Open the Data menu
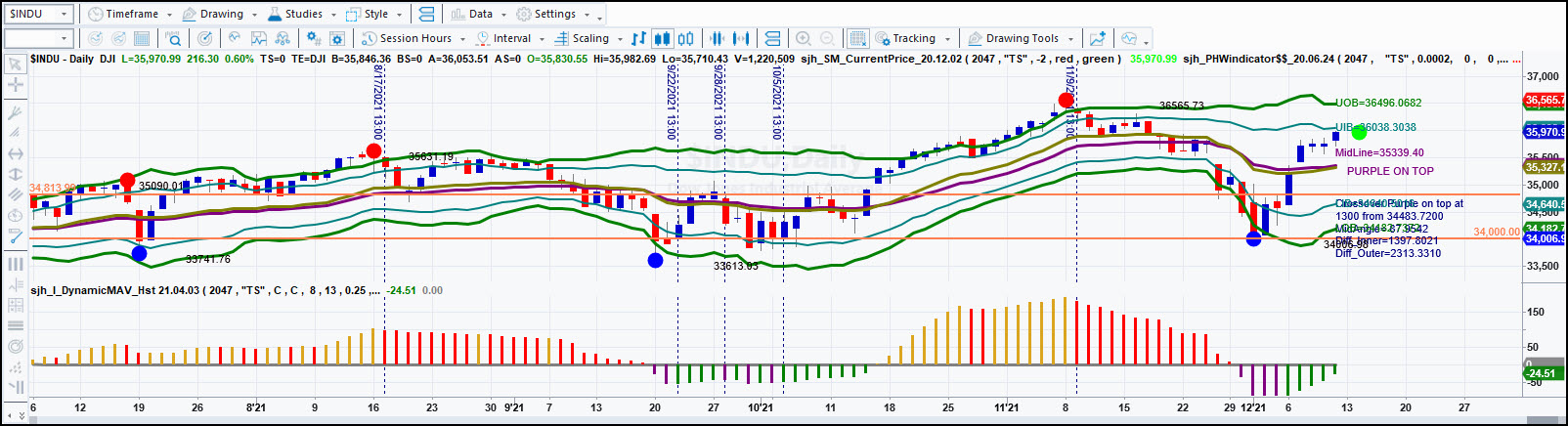This screenshot has width=1568, height=426. pyautogui.click(x=479, y=14)
